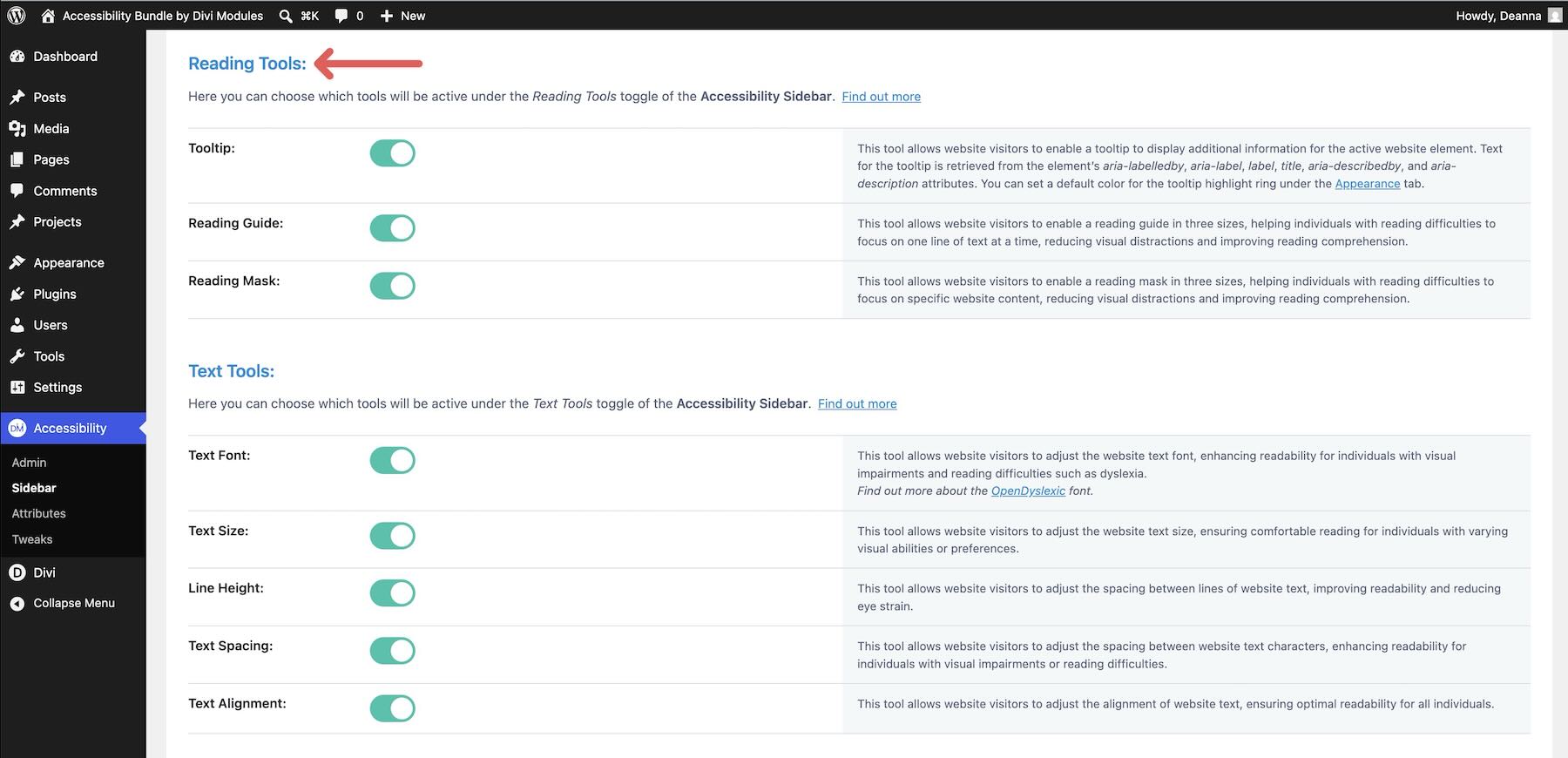
Task: Open the comments bubble icon in admin bar
Action: pos(341,16)
